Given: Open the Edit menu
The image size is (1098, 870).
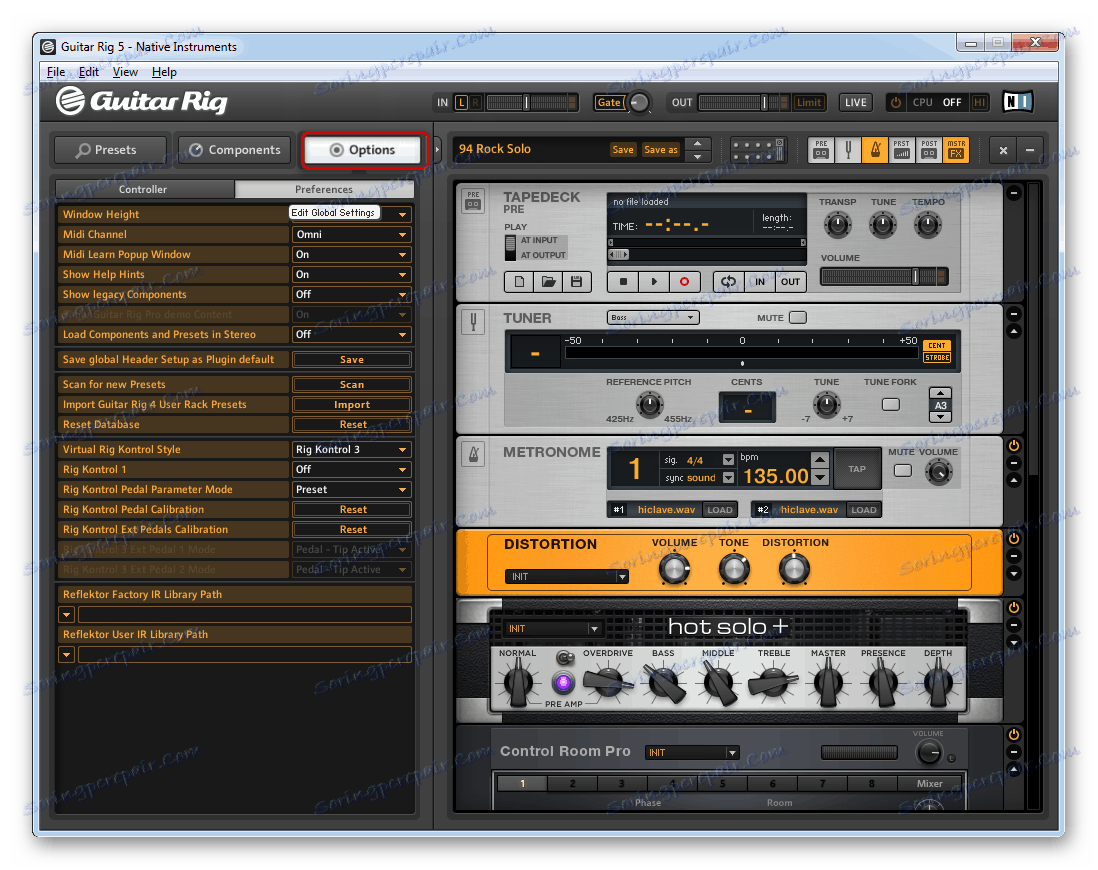Looking at the screenshot, I should 88,71.
